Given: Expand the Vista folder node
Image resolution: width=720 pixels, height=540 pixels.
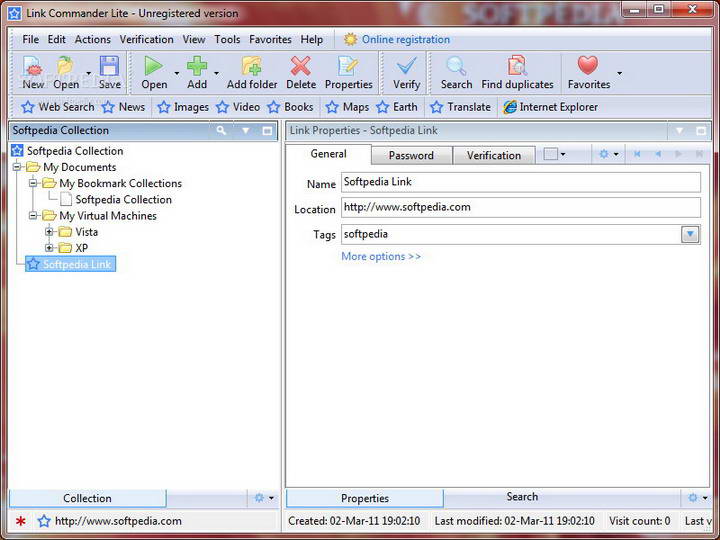Looking at the screenshot, I should [x=49, y=232].
